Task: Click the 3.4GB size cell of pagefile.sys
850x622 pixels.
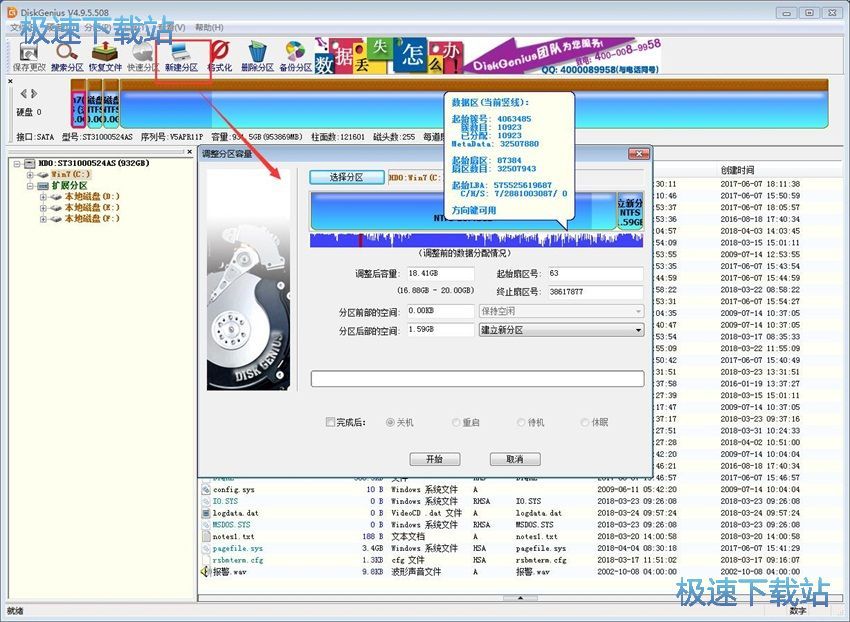Action: coord(372,548)
